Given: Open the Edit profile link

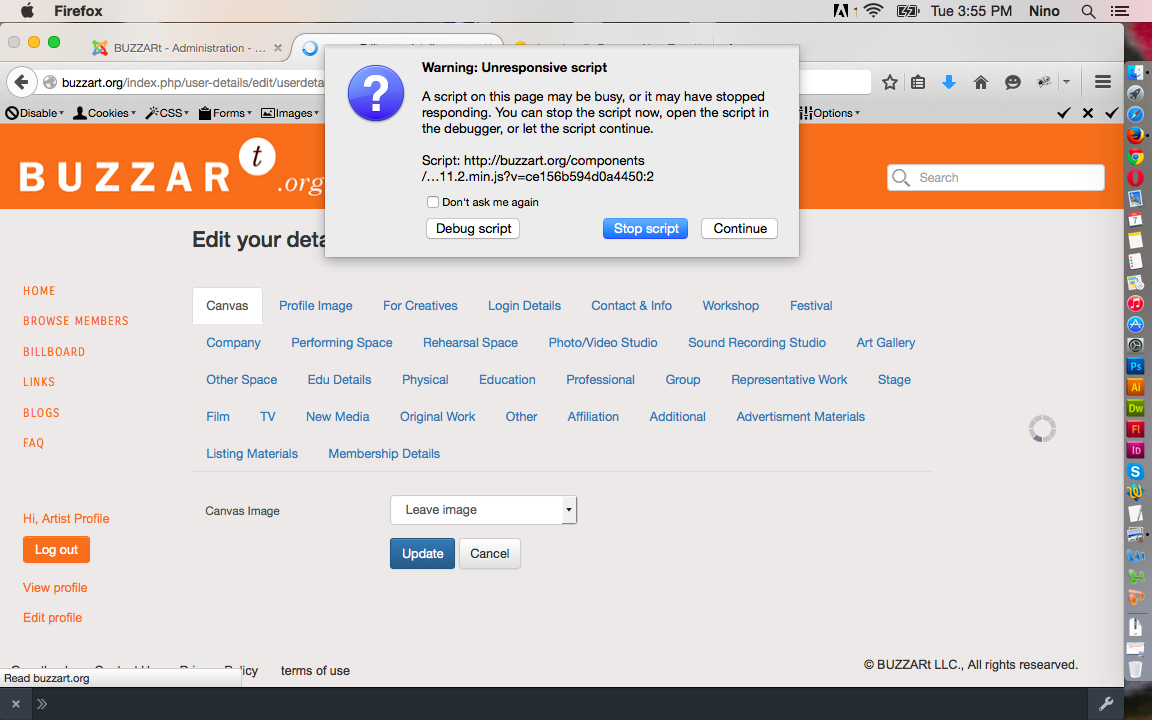Looking at the screenshot, I should coord(53,618).
